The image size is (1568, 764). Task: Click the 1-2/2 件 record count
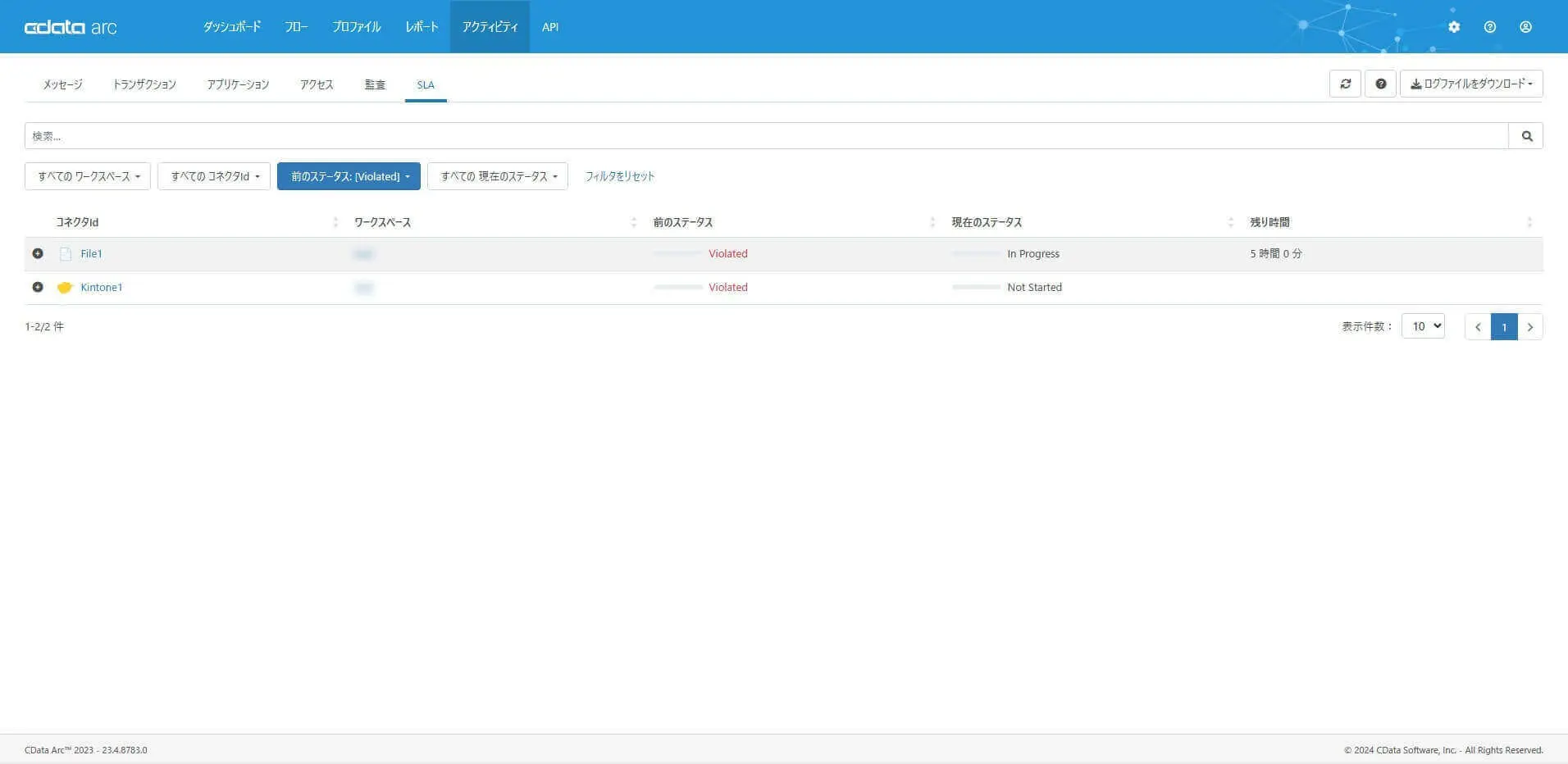(44, 326)
